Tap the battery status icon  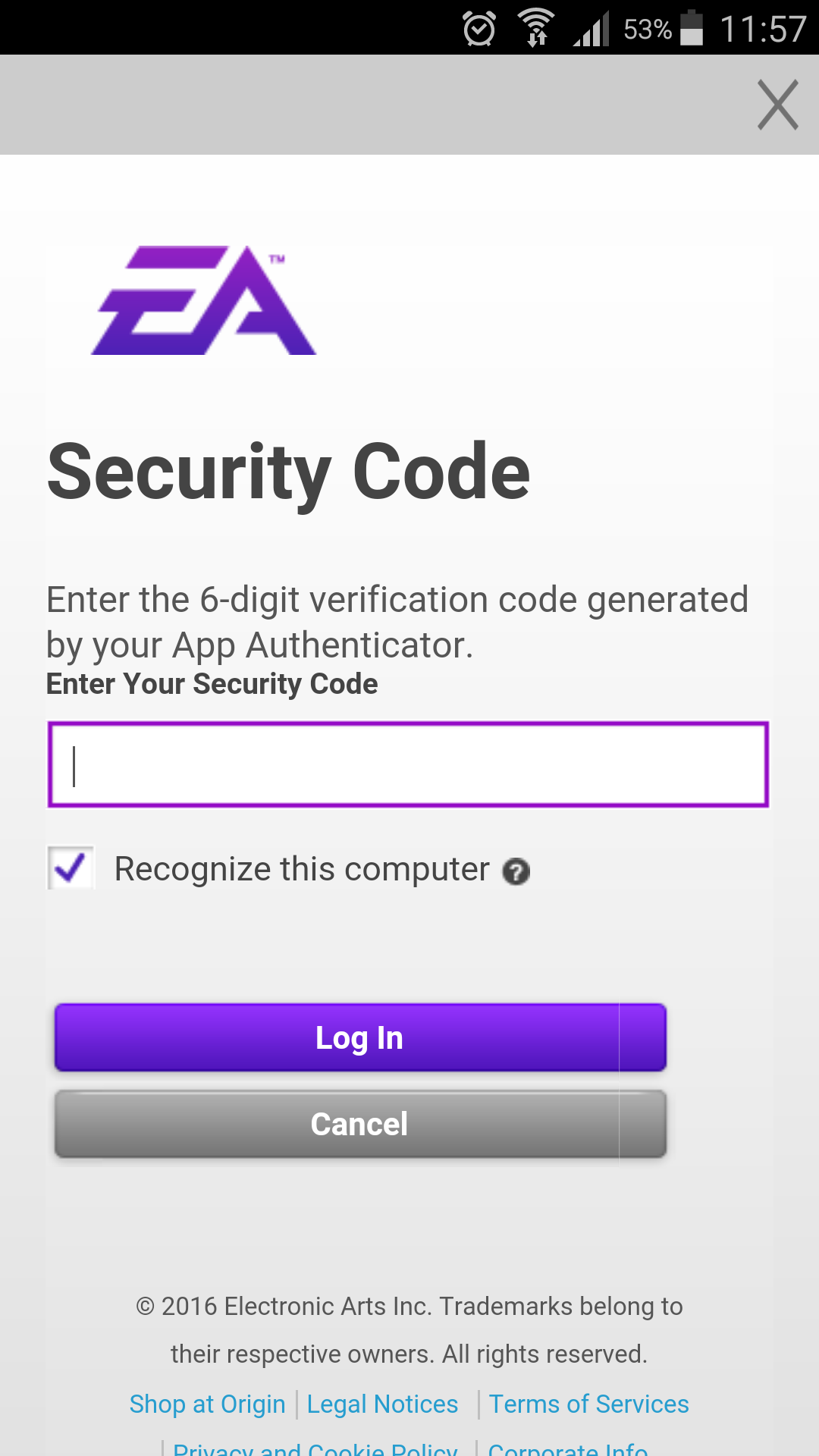pos(692,27)
